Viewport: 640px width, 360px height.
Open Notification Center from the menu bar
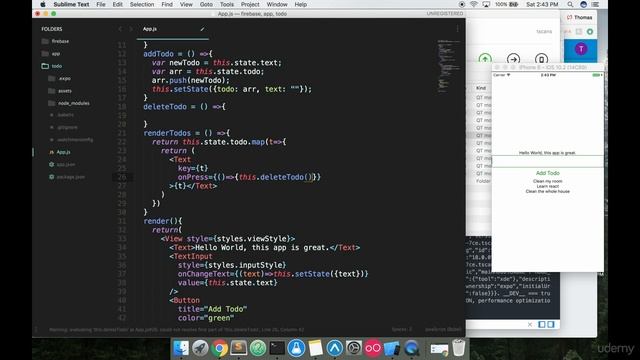596,4
